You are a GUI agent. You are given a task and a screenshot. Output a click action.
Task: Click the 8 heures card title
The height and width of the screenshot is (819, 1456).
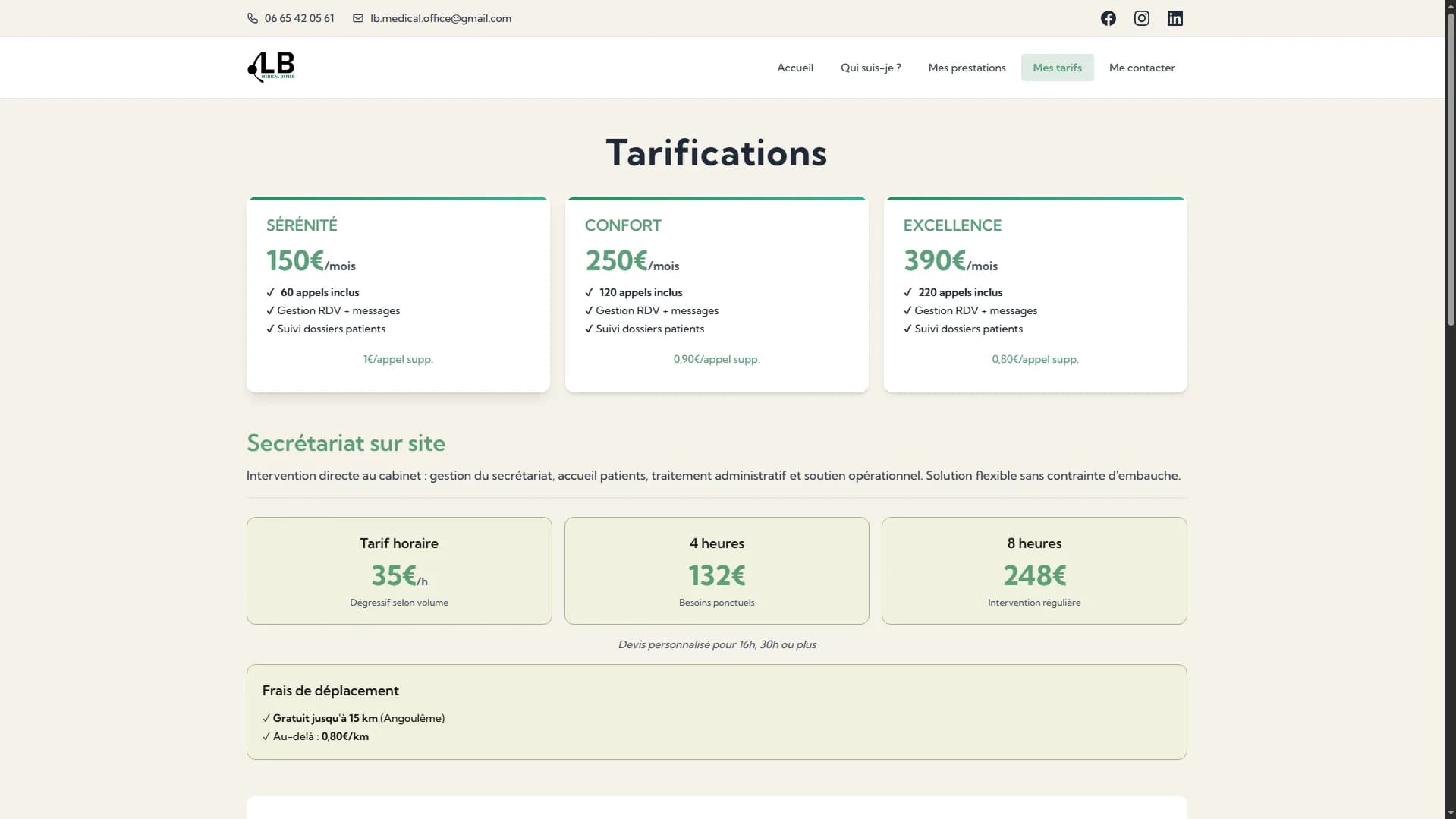click(1034, 543)
